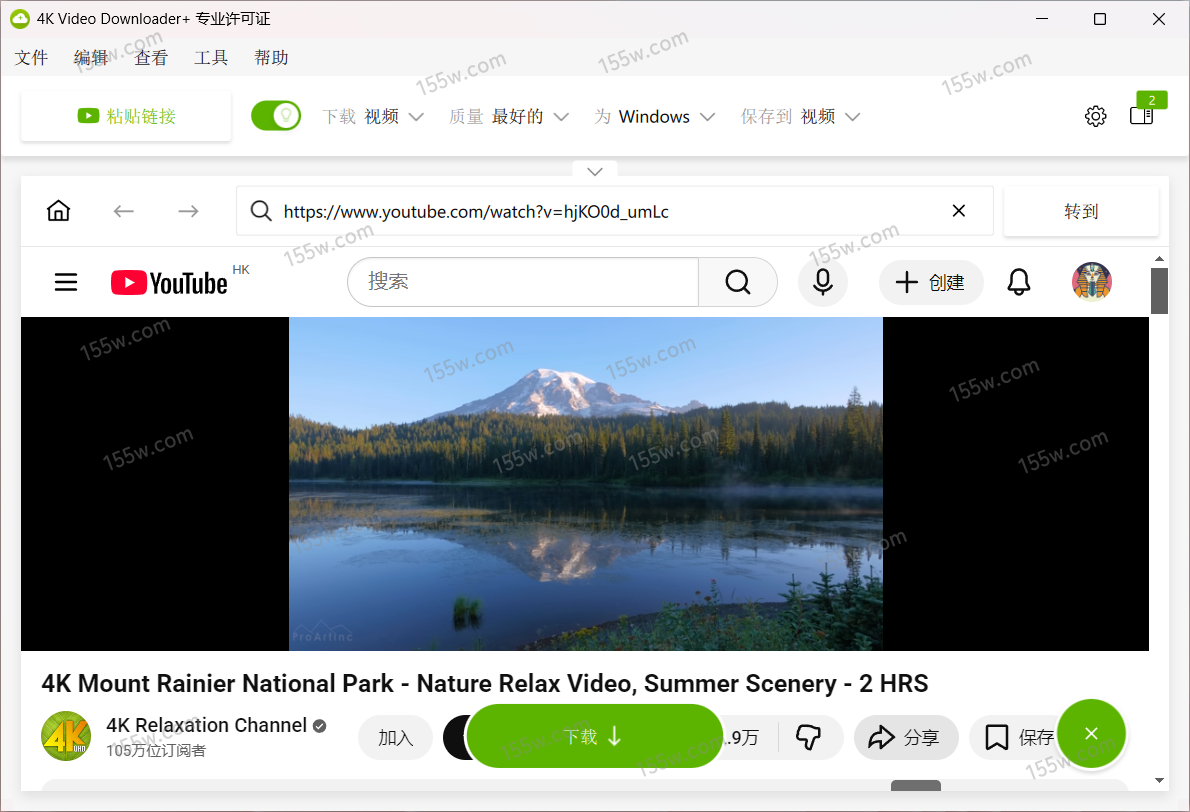Click the YouTube account avatar
This screenshot has height=812, width=1190.
coord(1091,283)
